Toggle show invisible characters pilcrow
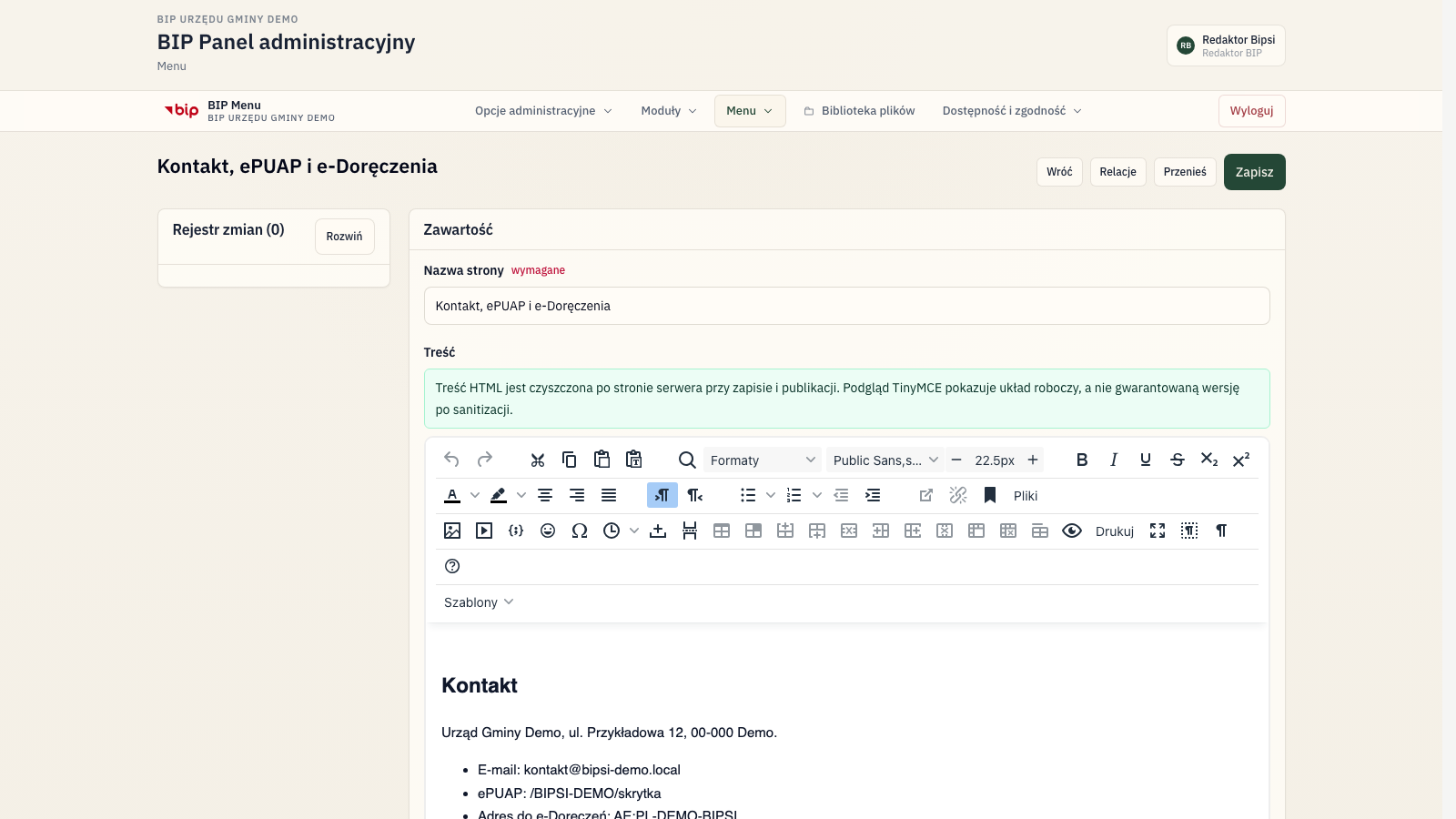The image size is (1456, 819). point(1221,531)
